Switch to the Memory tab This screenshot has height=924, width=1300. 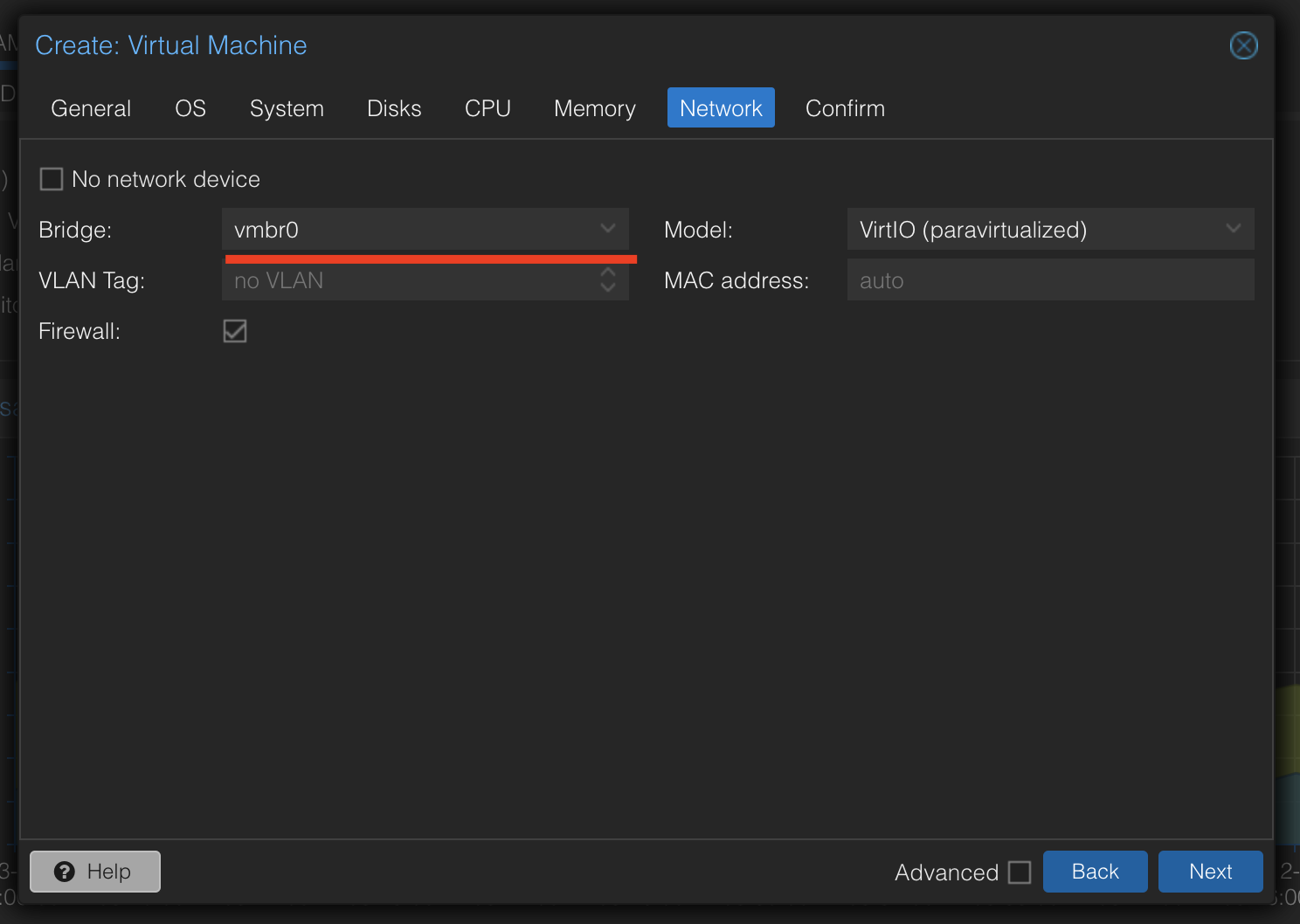coord(595,108)
